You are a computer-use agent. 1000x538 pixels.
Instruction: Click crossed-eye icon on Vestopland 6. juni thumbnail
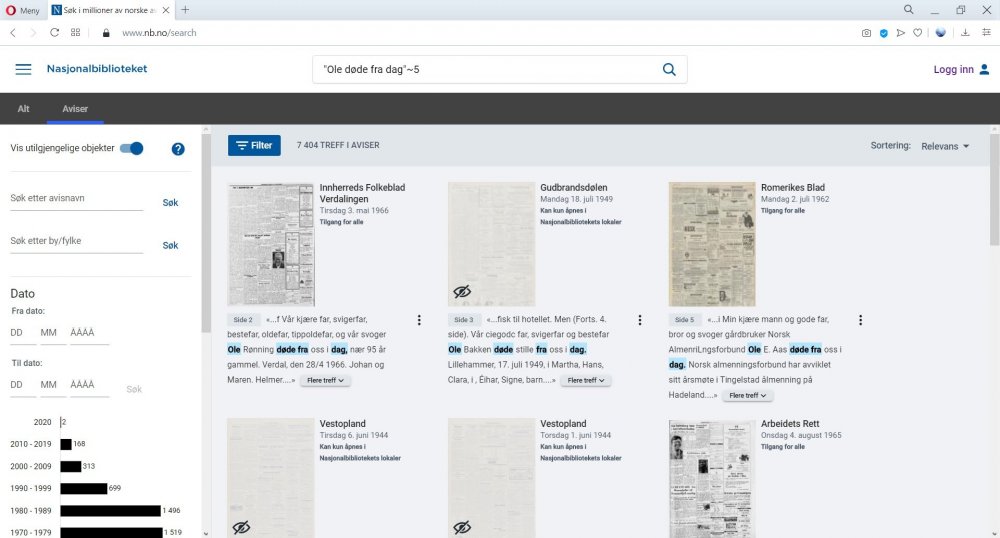pos(241,527)
